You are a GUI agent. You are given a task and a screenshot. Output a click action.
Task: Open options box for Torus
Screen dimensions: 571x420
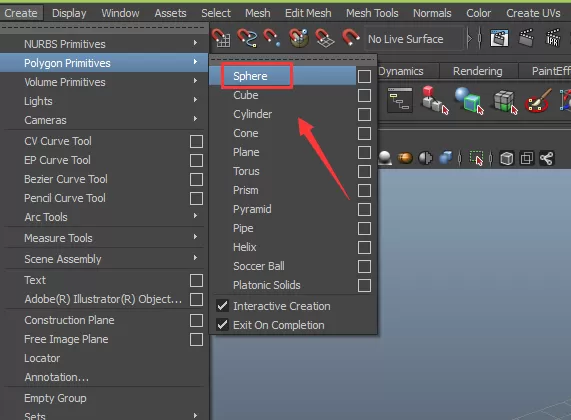(x=364, y=171)
